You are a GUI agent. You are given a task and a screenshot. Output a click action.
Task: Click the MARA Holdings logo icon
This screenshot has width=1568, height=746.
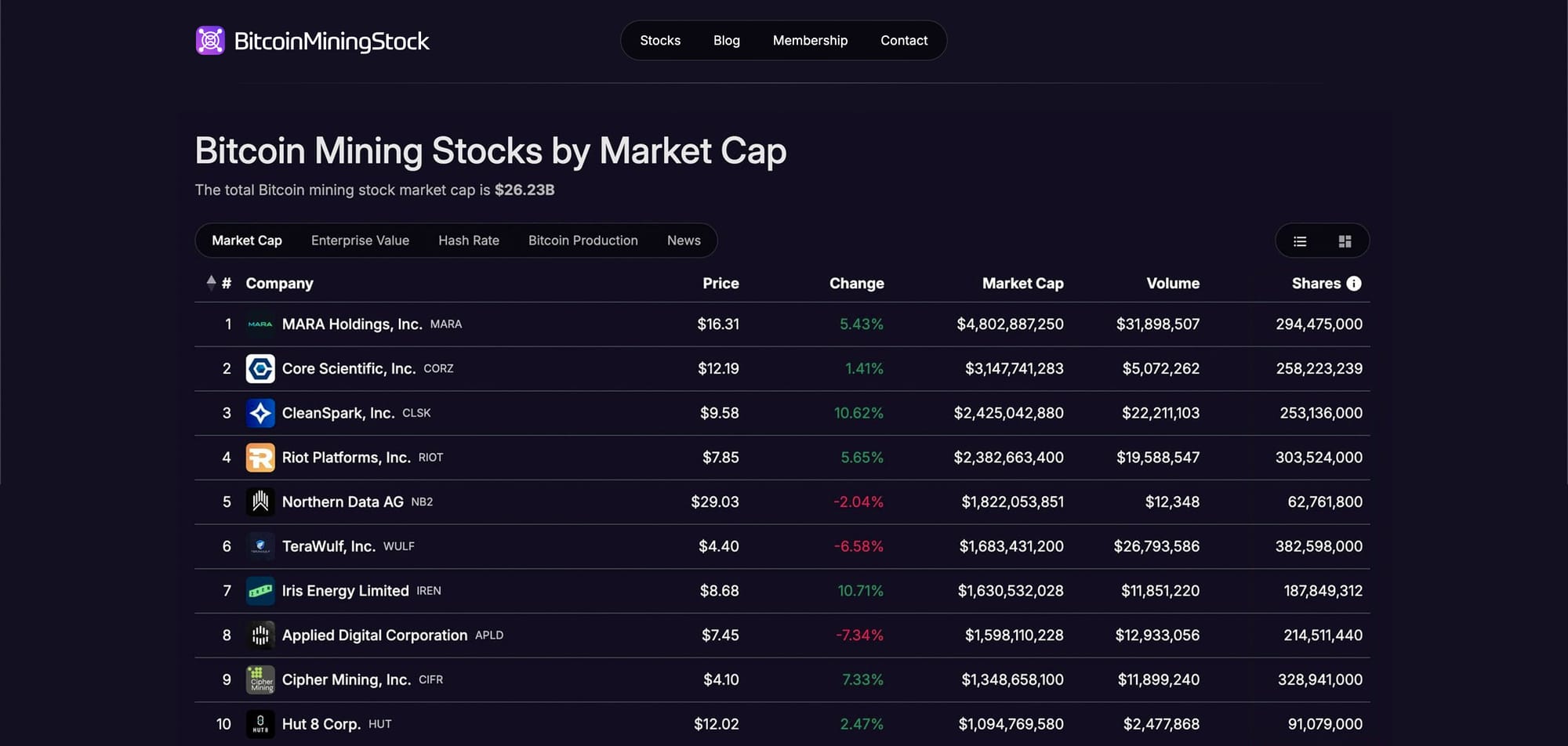(x=260, y=324)
